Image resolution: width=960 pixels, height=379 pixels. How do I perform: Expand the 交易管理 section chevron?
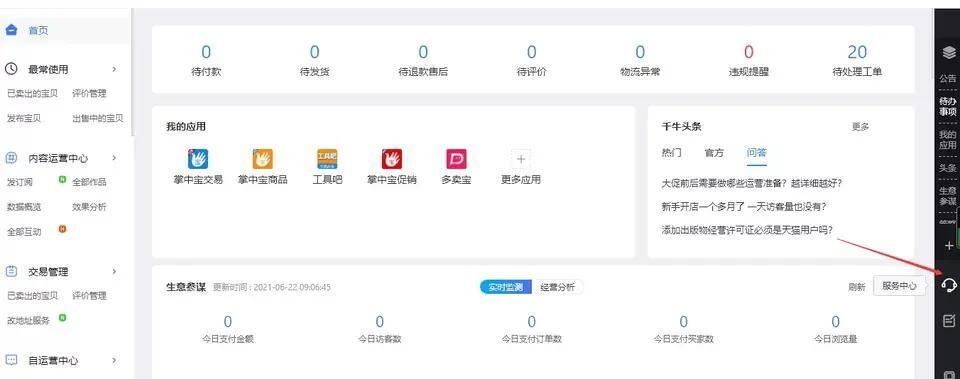[x=114, y=271]
